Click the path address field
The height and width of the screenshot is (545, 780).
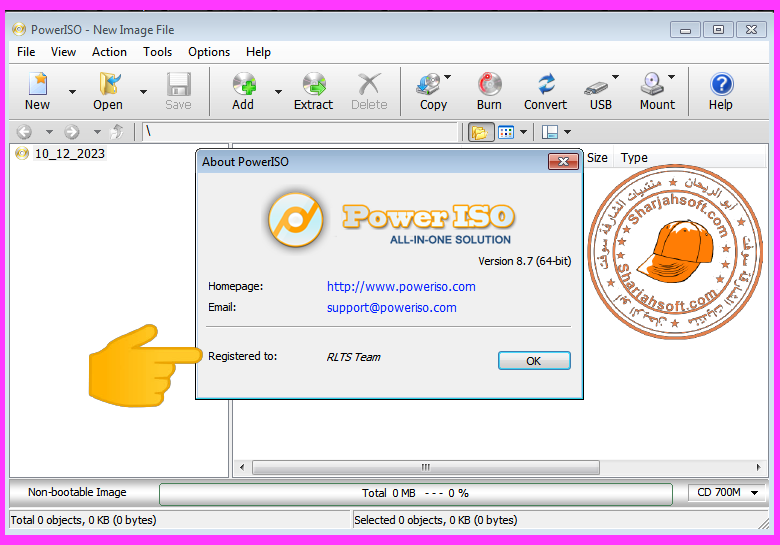[x=299, y=132]
